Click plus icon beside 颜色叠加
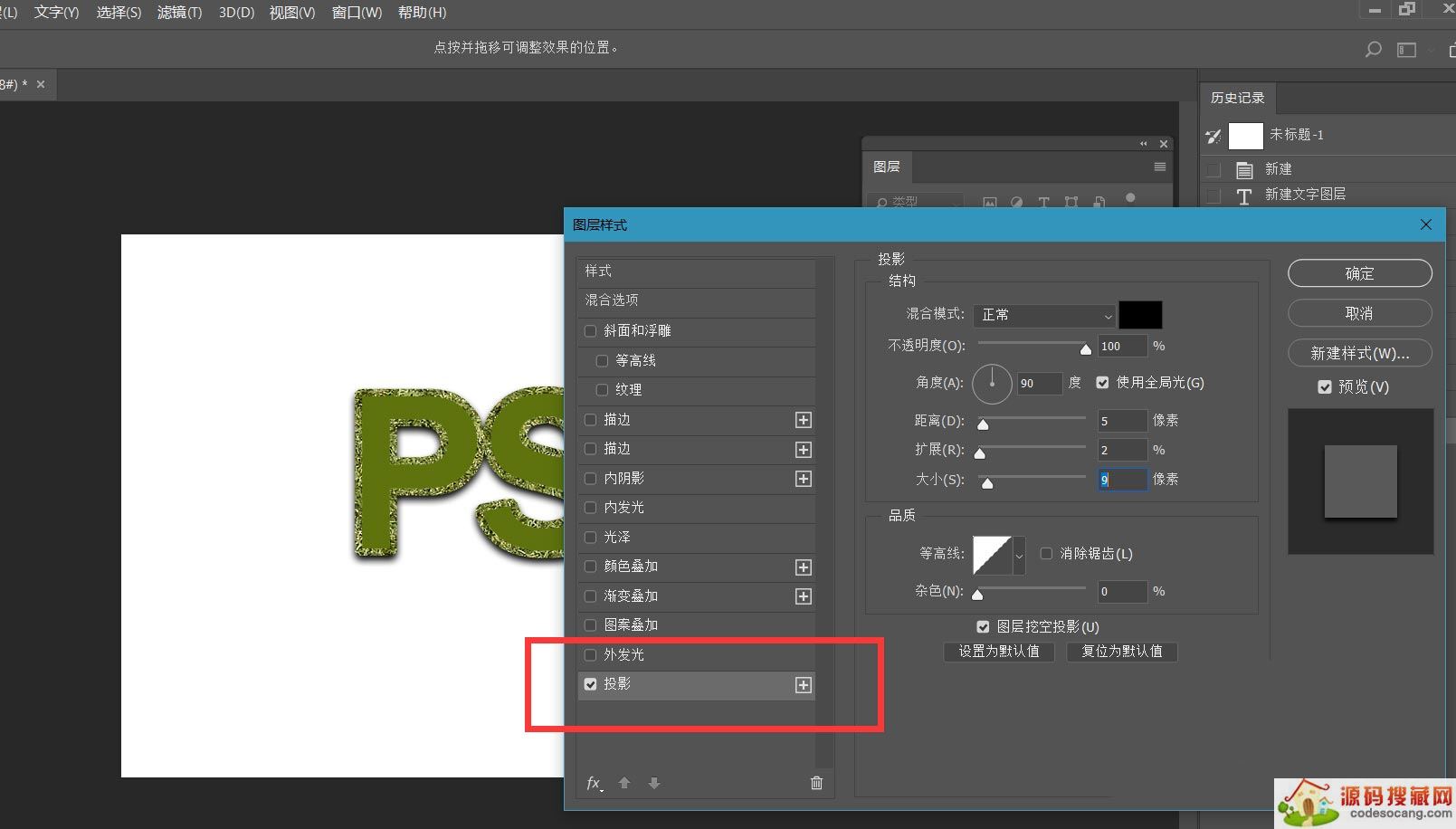Viewport: 1456px width, 829px height. [x=803, y=567]
